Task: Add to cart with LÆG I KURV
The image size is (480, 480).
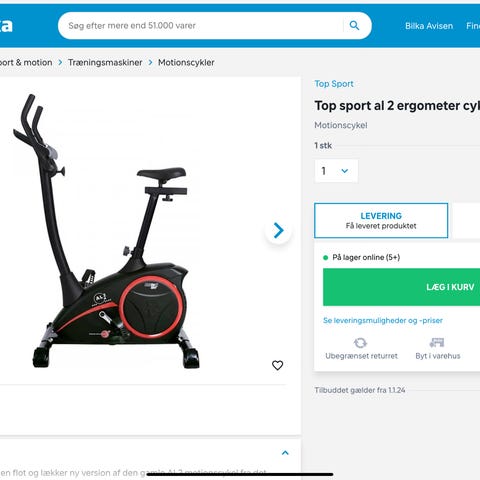Action: (x=402, y=287)
